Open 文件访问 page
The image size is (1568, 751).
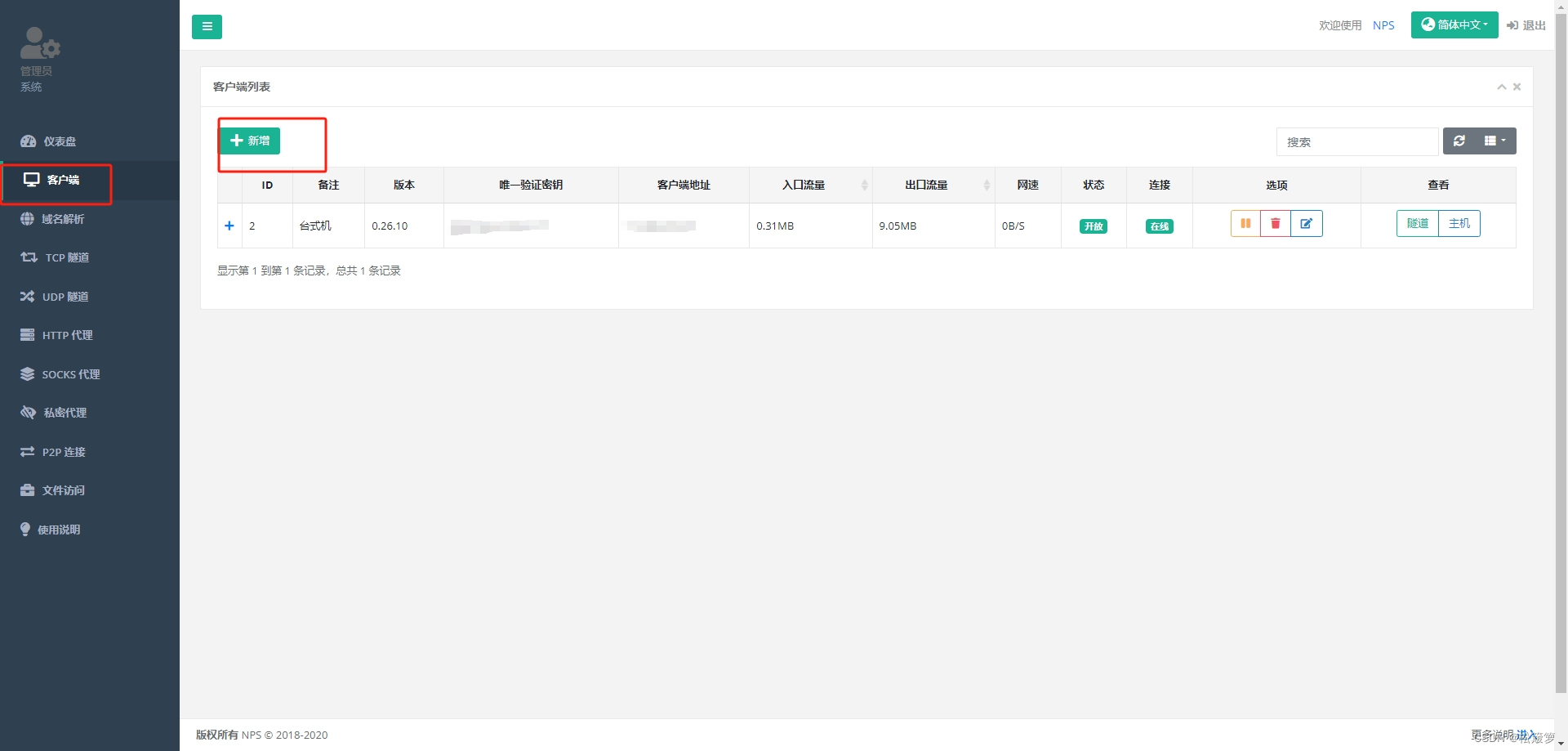tap(90, 490)
